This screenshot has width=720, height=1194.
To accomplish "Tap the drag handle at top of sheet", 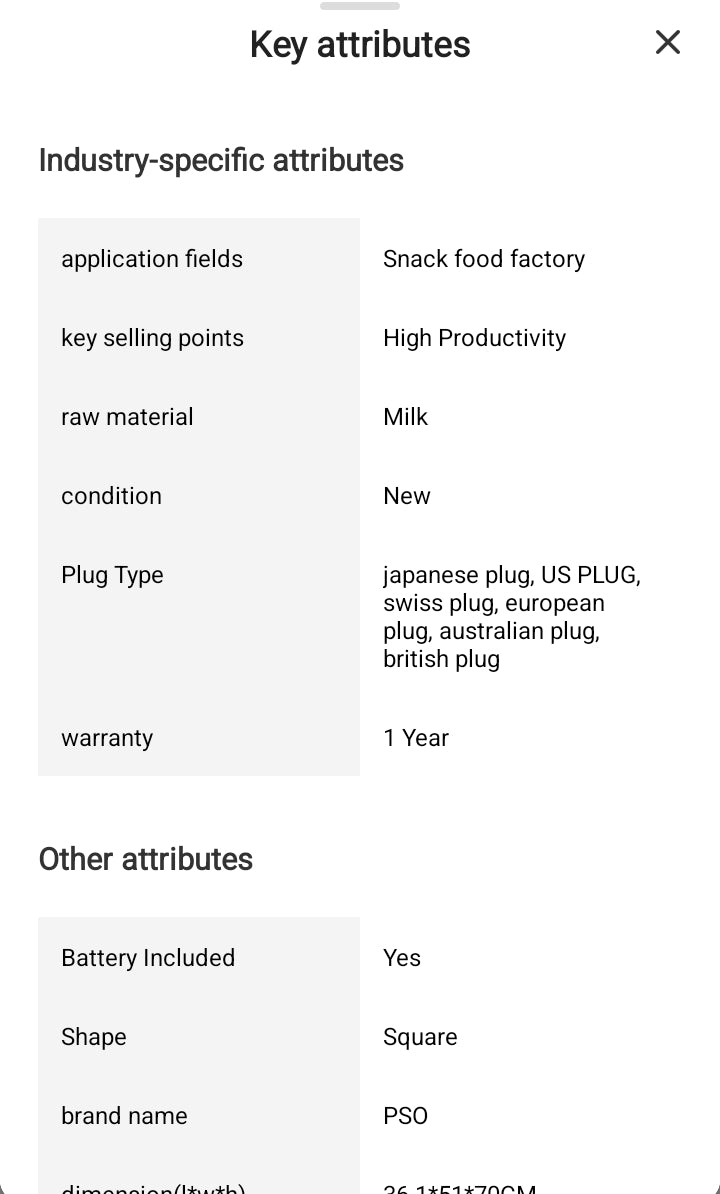I will [x=360, y=6].
